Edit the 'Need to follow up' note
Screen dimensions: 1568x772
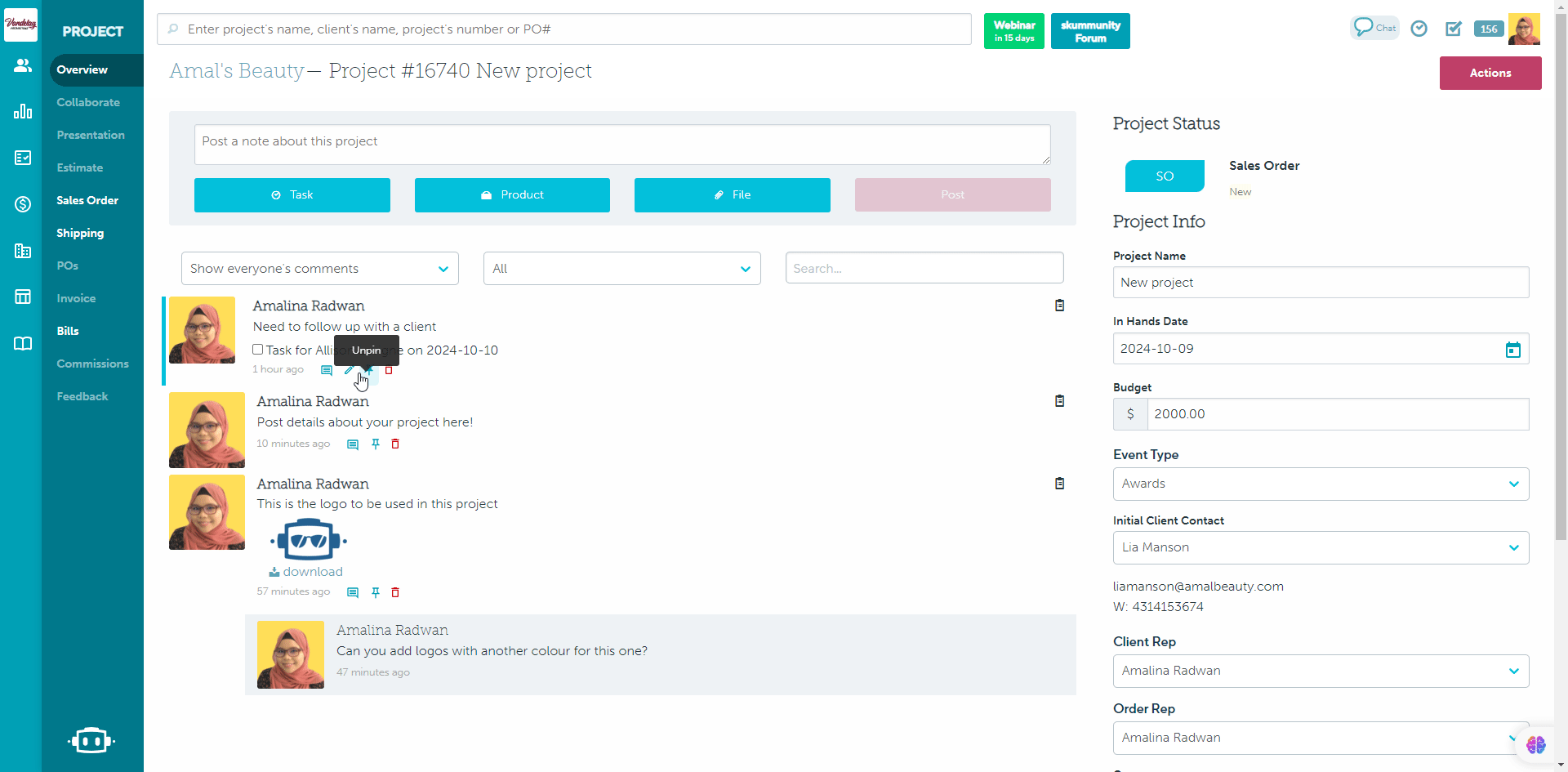click(x=349, y=371)
